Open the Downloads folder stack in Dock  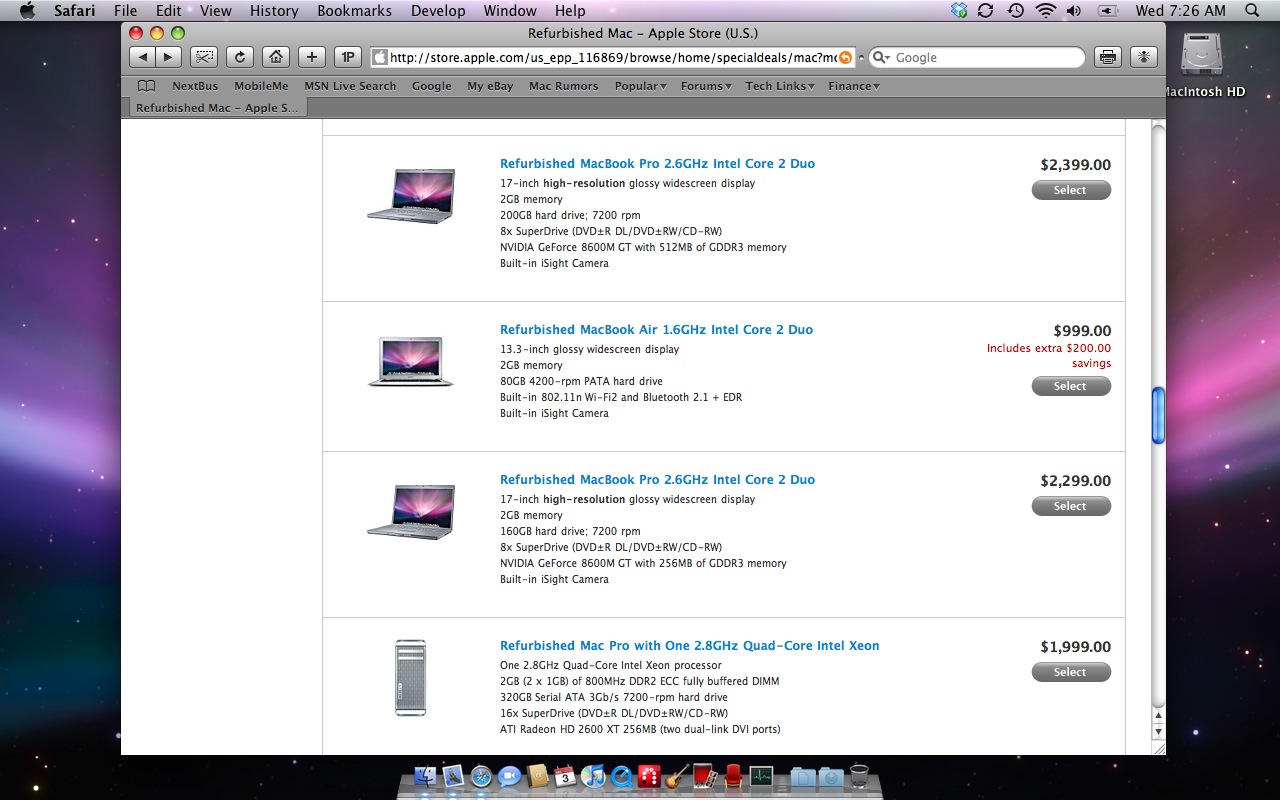[x=831, y=776]
